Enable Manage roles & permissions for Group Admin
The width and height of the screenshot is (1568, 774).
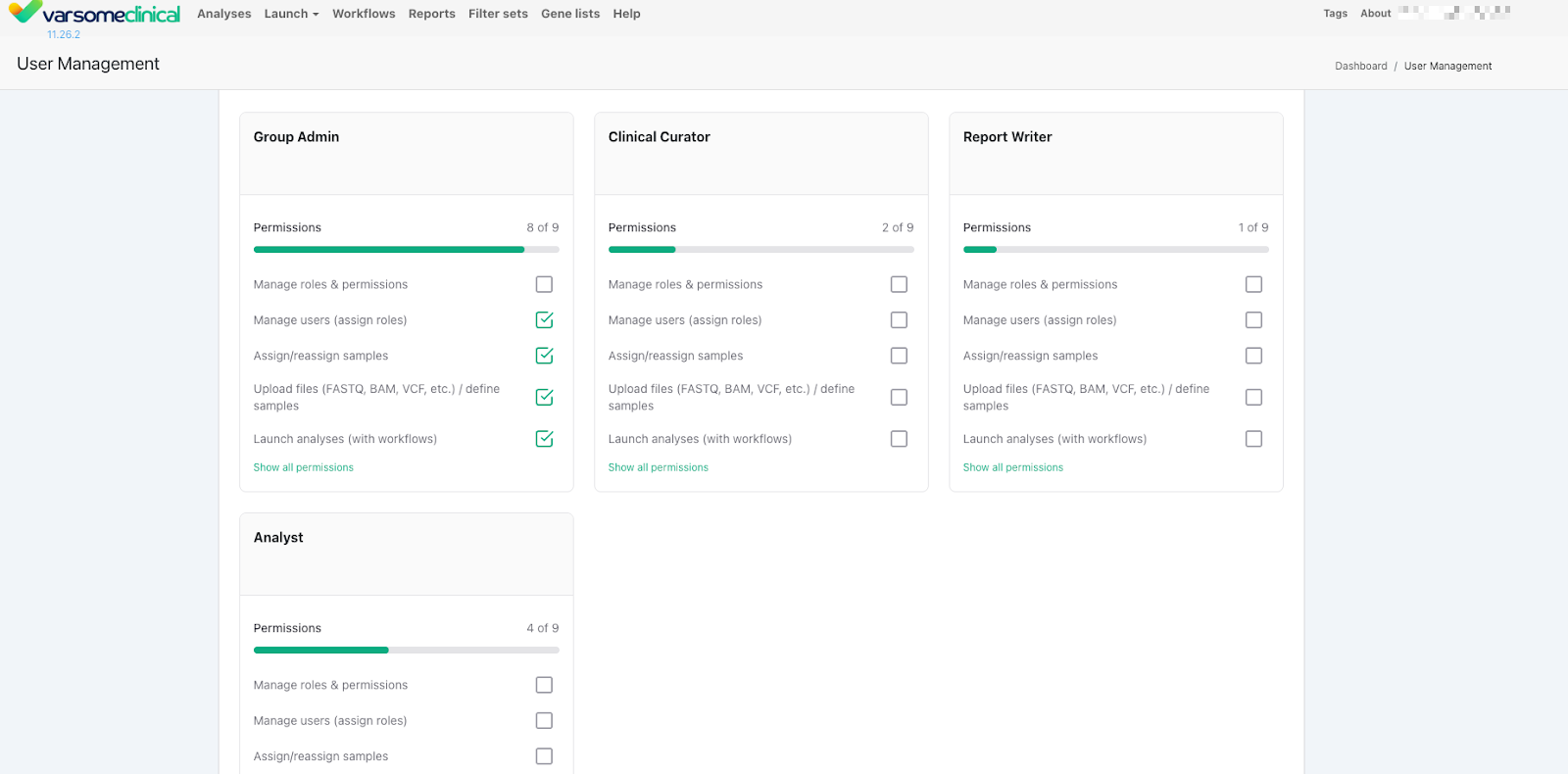[544, 284]
